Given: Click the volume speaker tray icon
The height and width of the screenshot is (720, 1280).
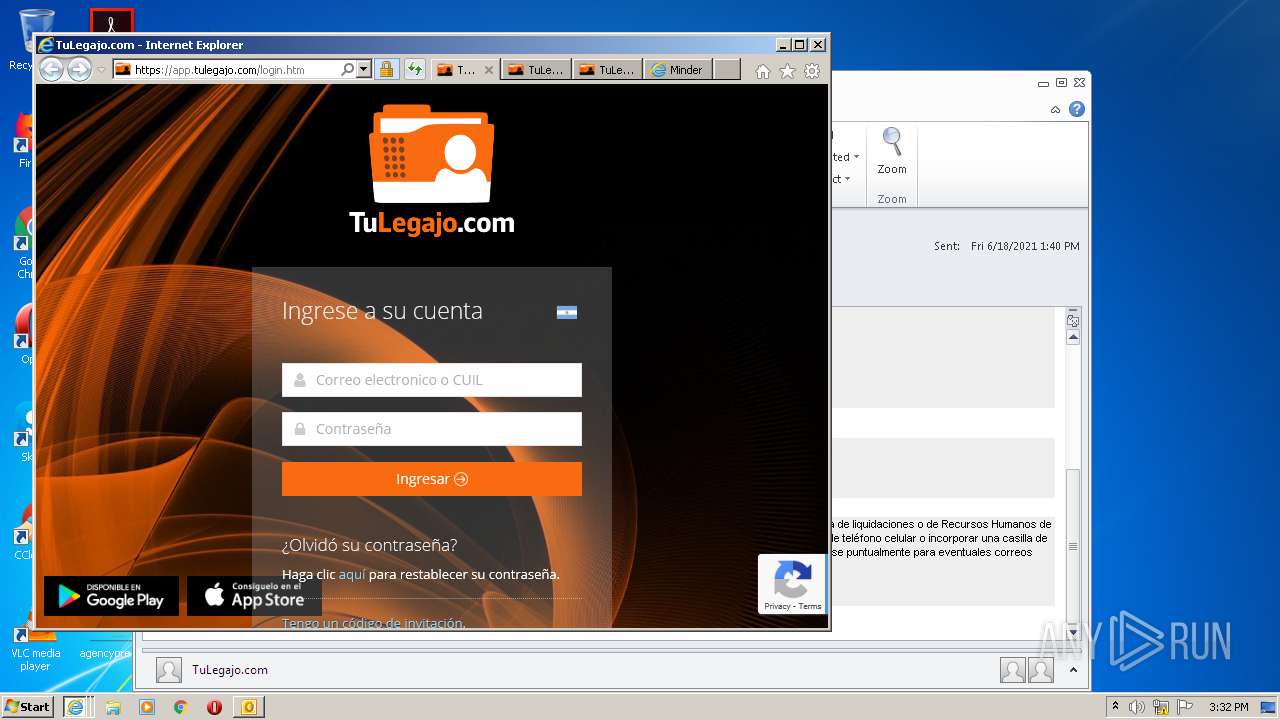Looking at the screenshot, I should (x=1137, y=707).
